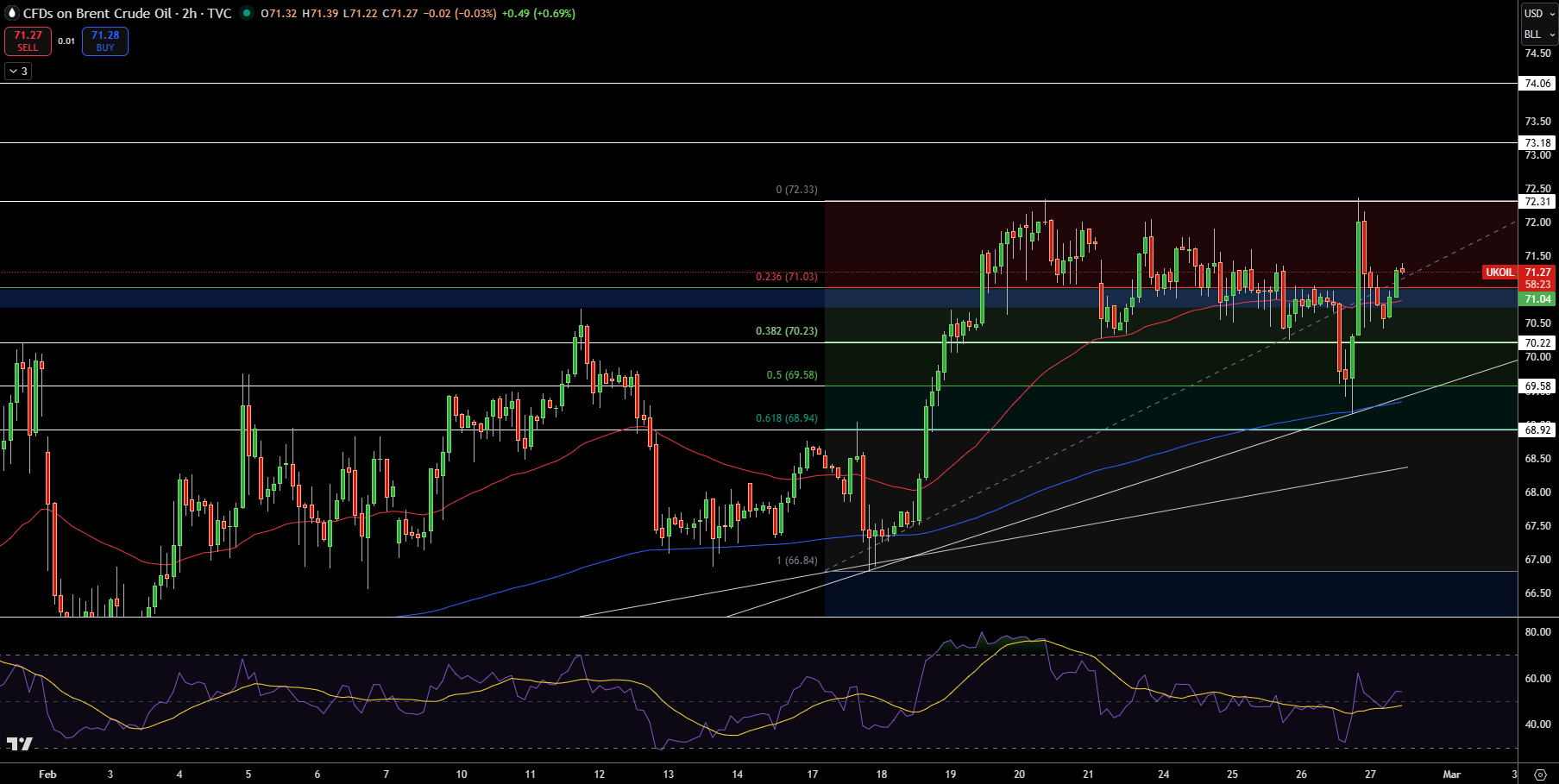This screenshot has width=1559, height=784.
Task: Click the 40.00 RSI scale value
Action: click(x=1537, y=724)
